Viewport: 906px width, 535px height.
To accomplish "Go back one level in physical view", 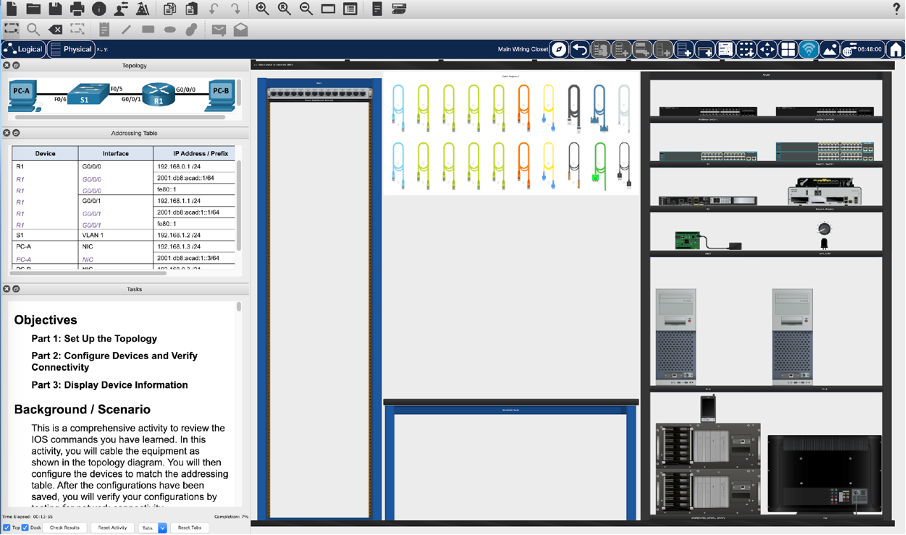I will [x=580, y=50].
